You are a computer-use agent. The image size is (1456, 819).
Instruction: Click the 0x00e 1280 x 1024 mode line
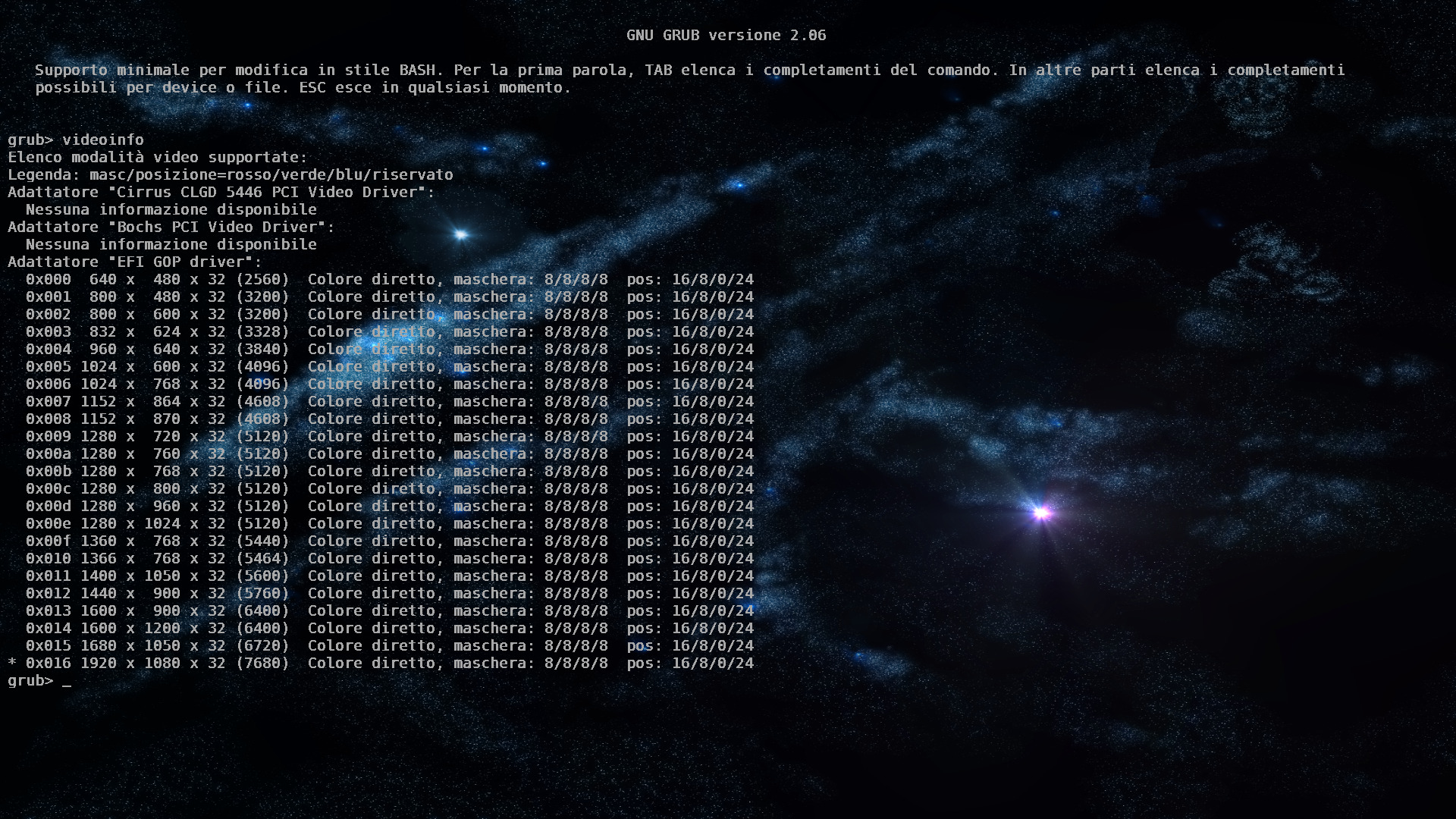[389, 523]
